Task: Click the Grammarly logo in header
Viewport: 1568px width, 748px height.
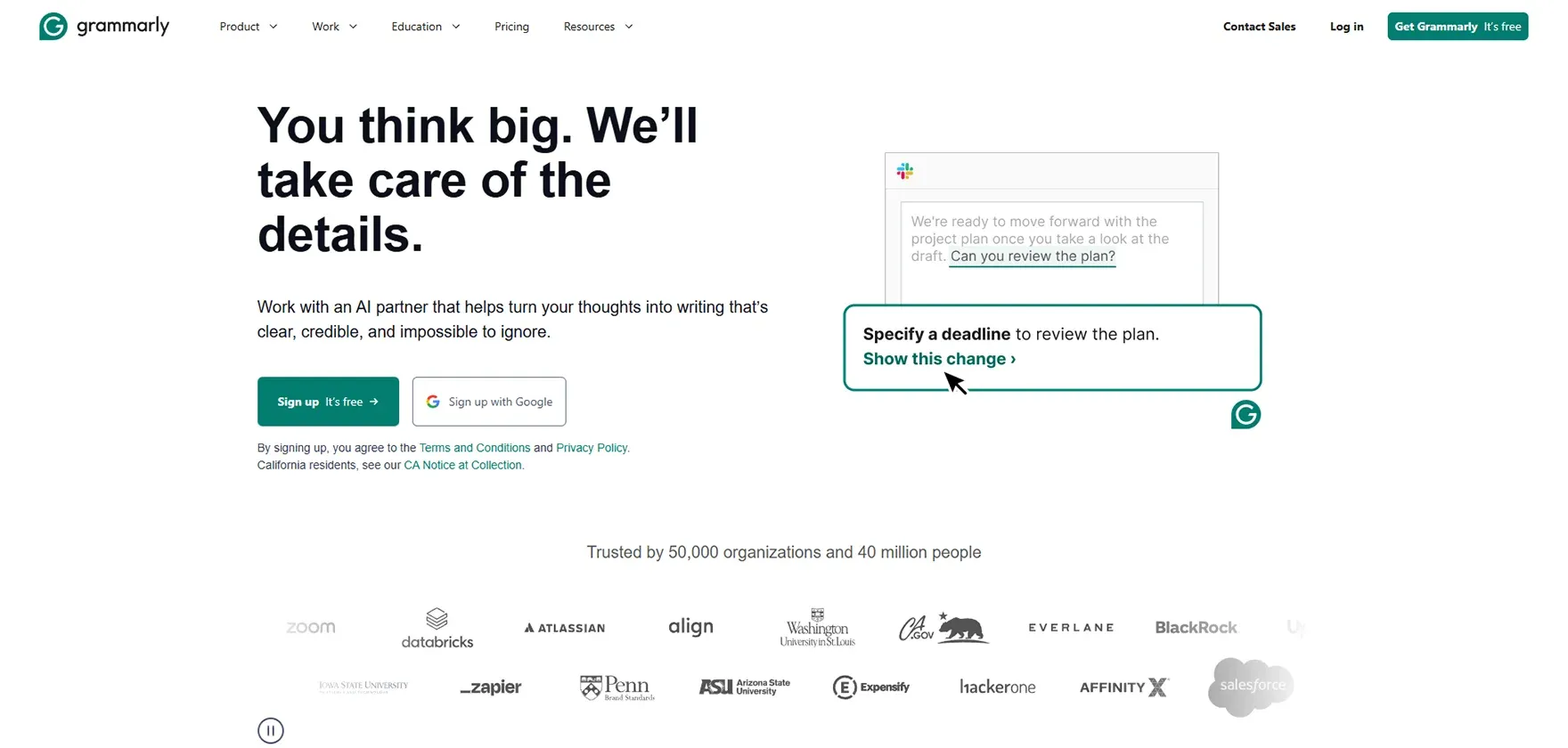Action: point(104,27)
